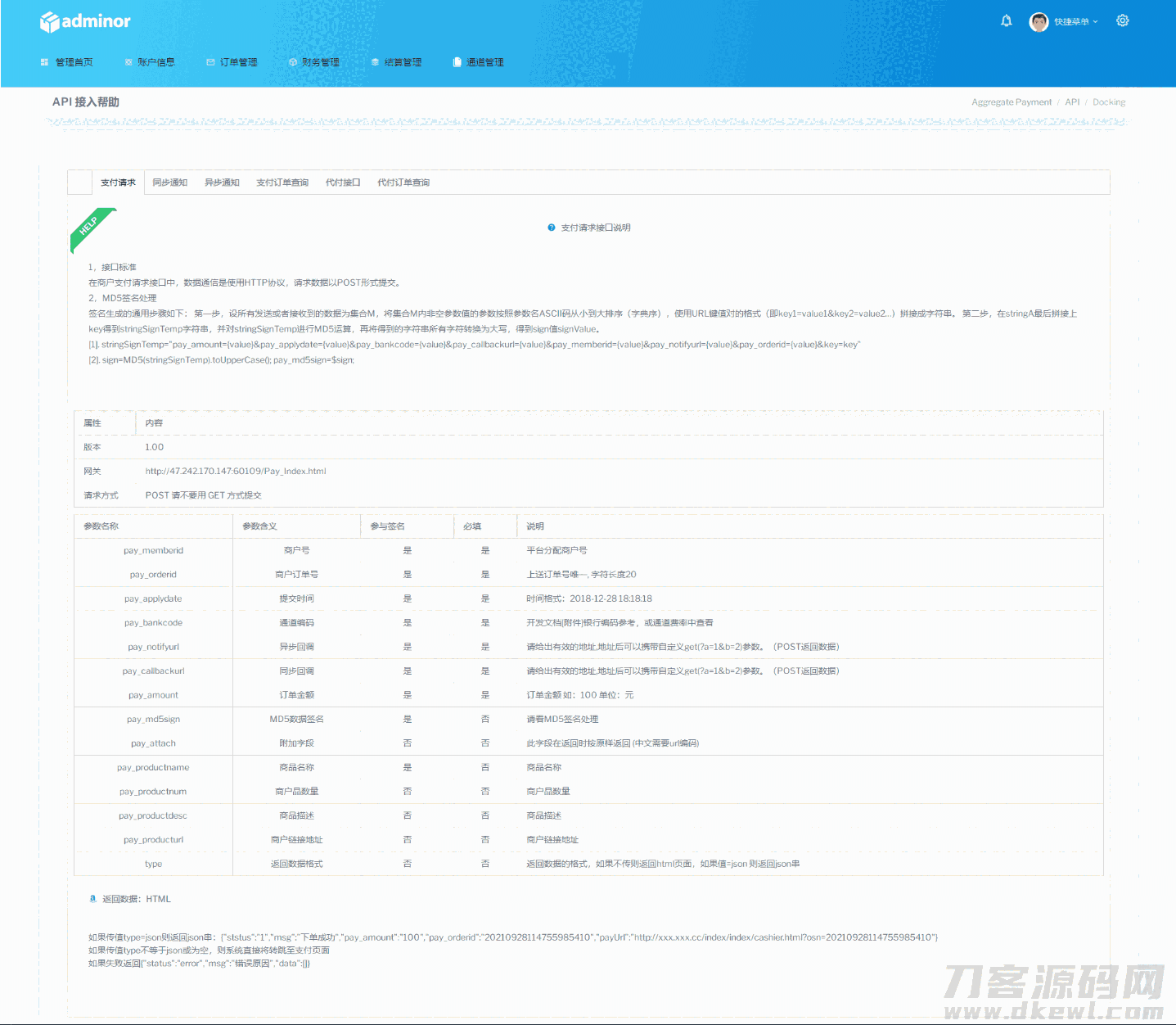1176x1025 pixels.
Task: Select the 支付订单查询 tab
Action: pyautogui.click(x=282, y=183)
